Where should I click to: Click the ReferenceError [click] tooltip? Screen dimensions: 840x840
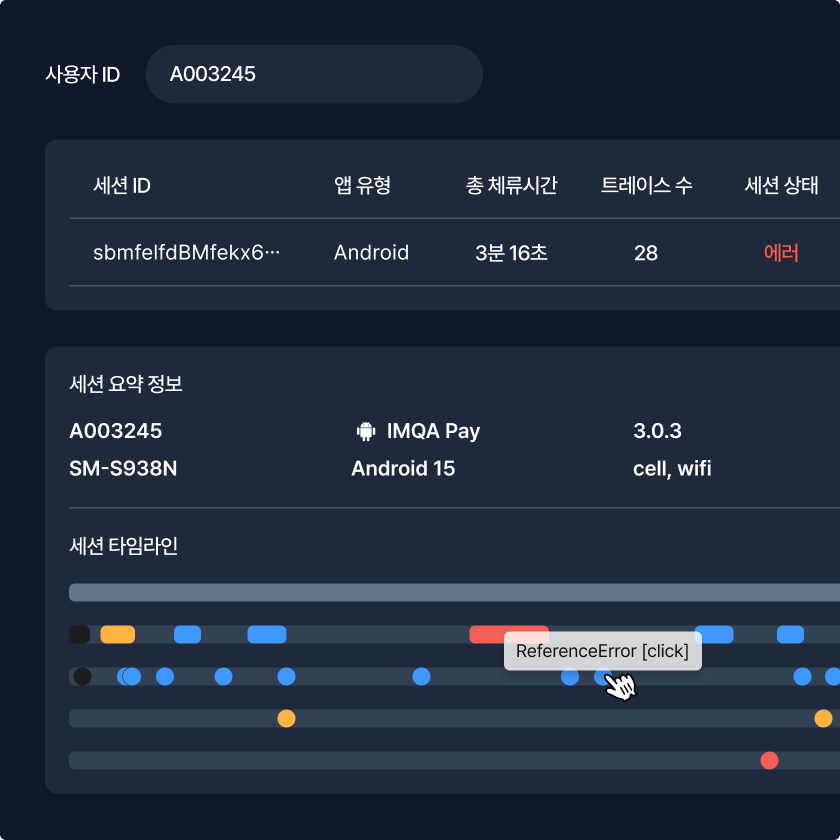(602, 651)
